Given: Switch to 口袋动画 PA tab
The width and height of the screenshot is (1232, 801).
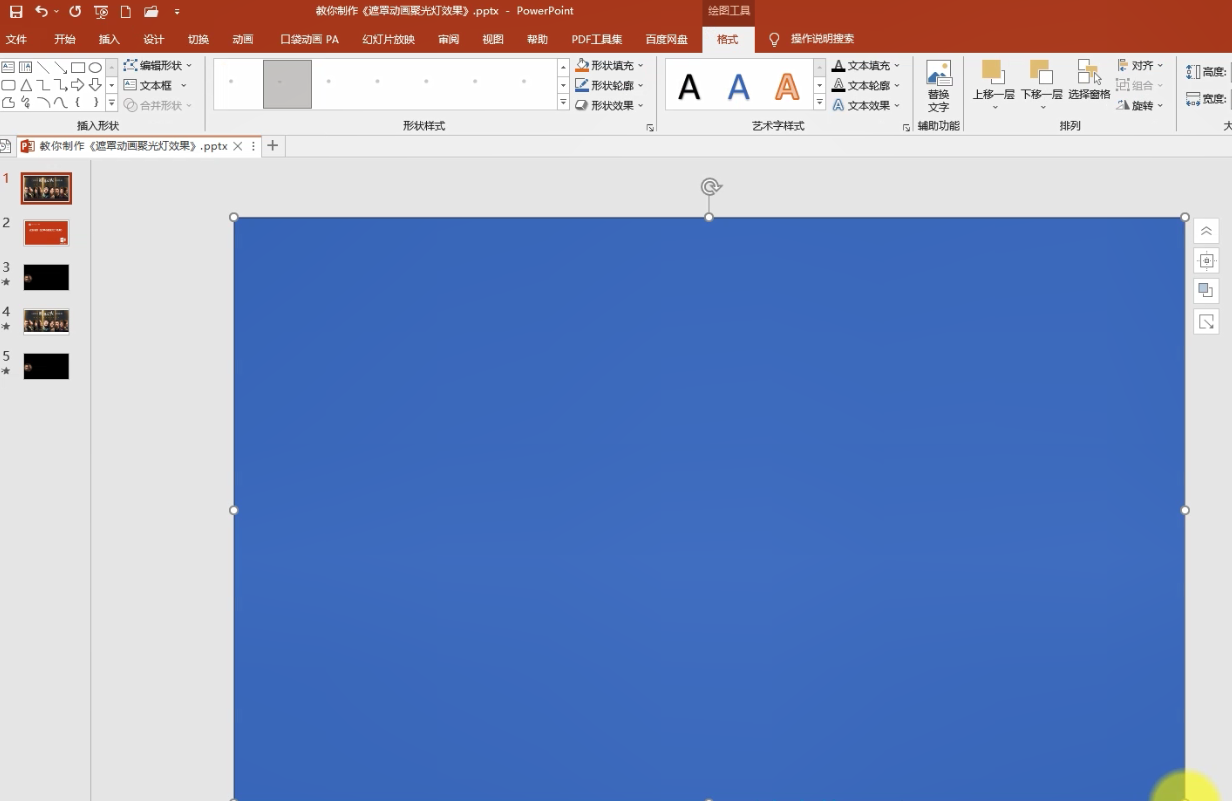Looking at the screenshot, I should tap(309, 40).
